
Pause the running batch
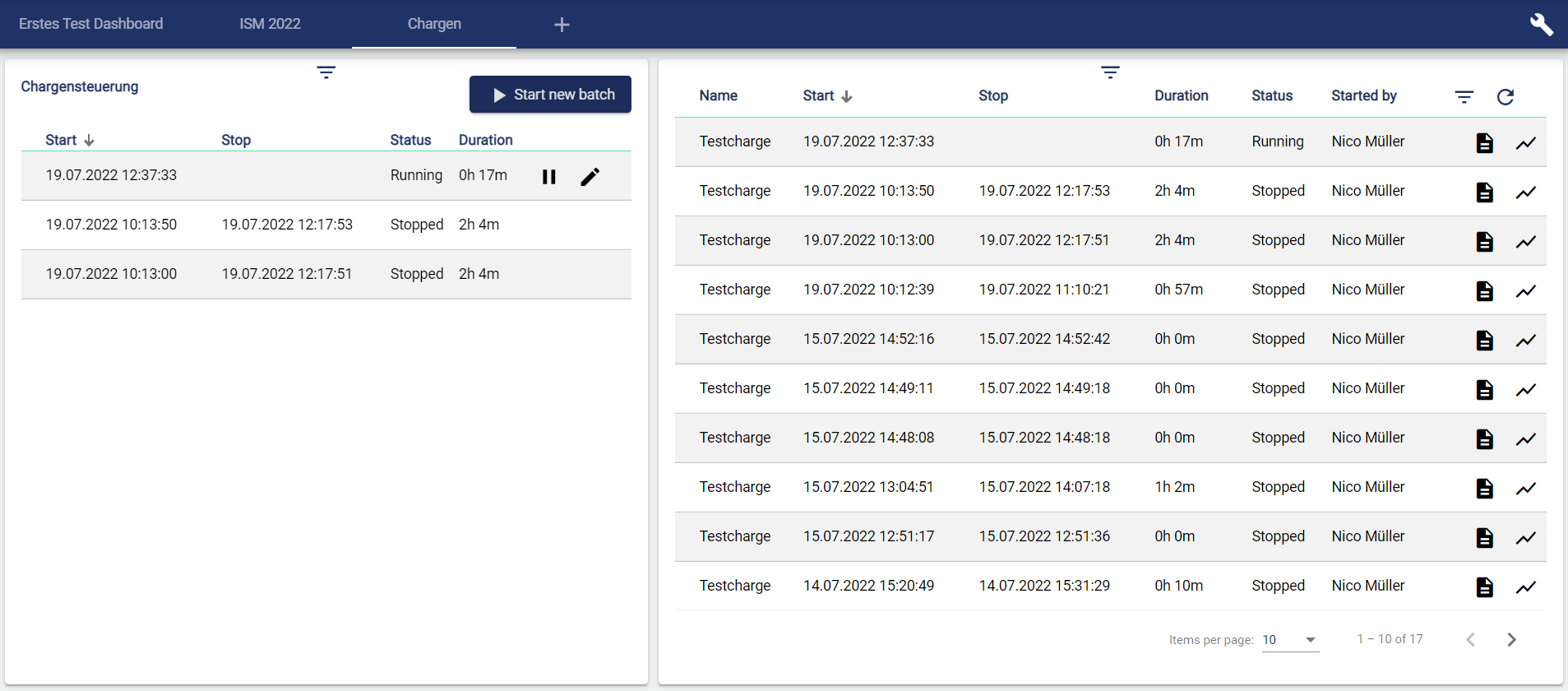click(549, 177)
